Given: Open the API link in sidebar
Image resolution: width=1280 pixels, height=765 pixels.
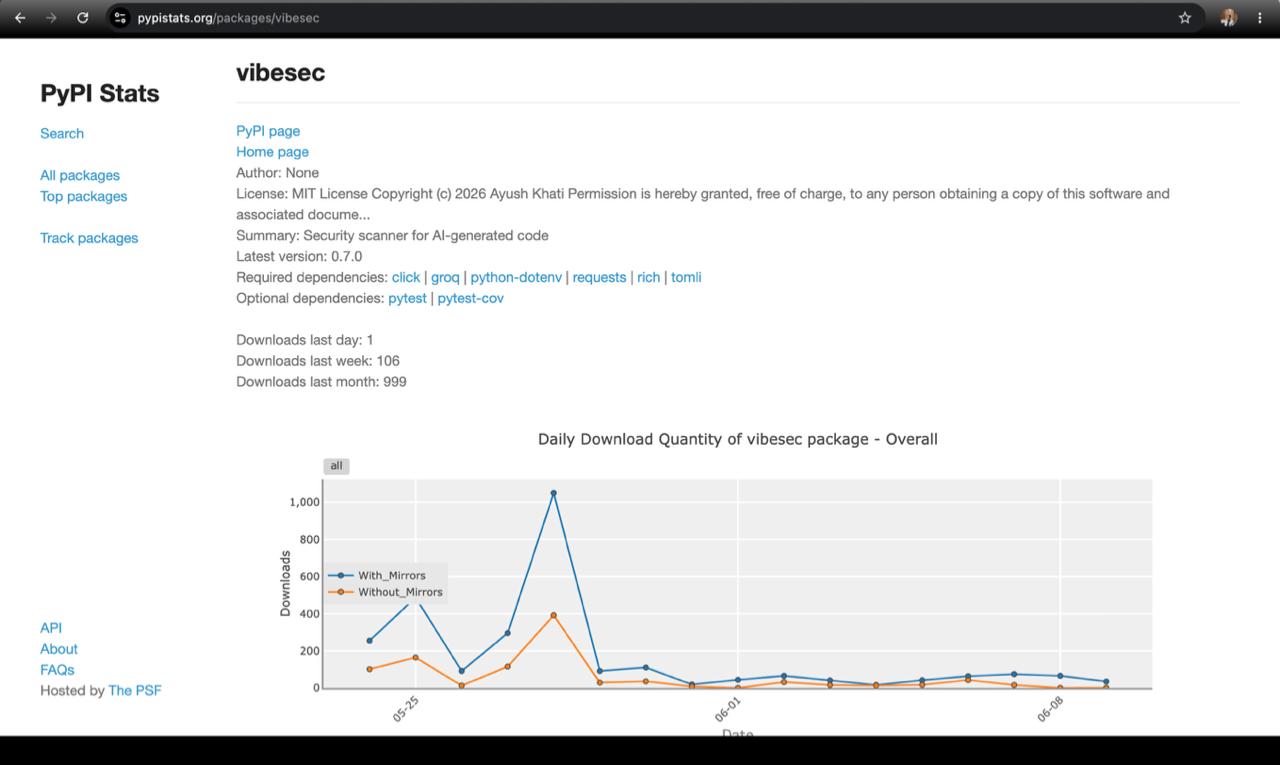Looking at the screenshot, I should (x=51, y=628).
